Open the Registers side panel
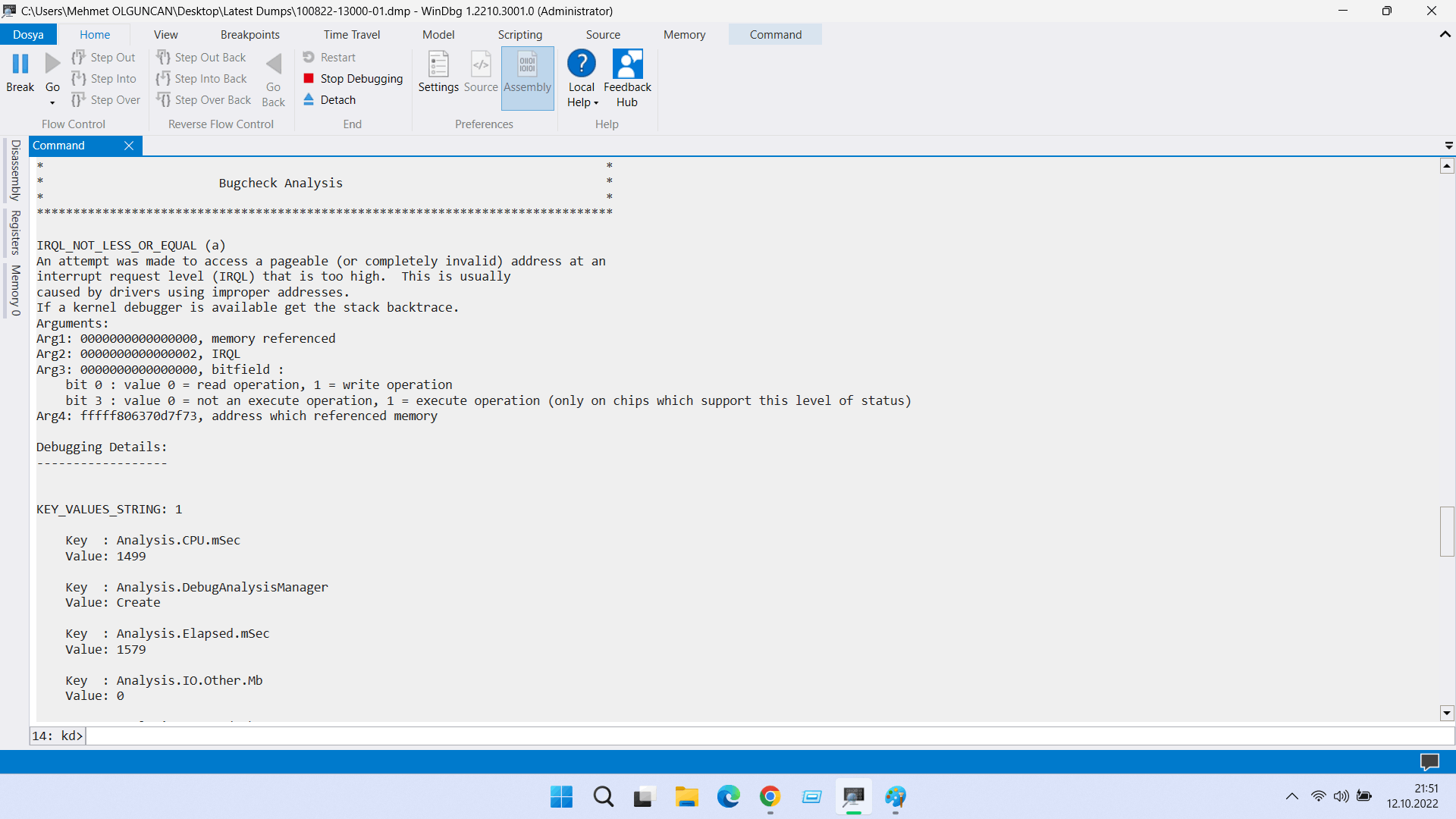The height and width of the screenshot is (819, 1456). [x=15, y=233]
